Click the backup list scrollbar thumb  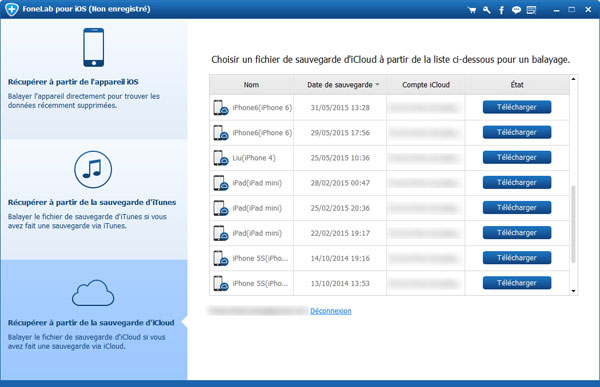[573, 224]
